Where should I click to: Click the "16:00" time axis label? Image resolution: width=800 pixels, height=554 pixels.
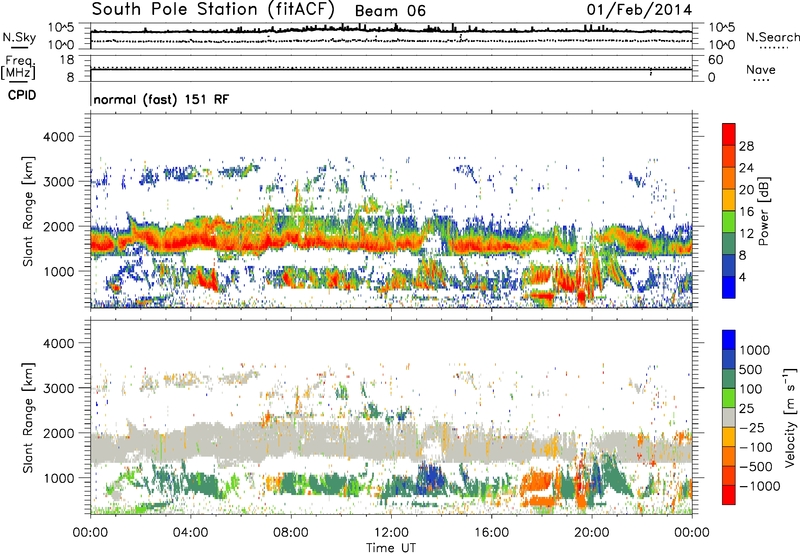tap(491, 533)
